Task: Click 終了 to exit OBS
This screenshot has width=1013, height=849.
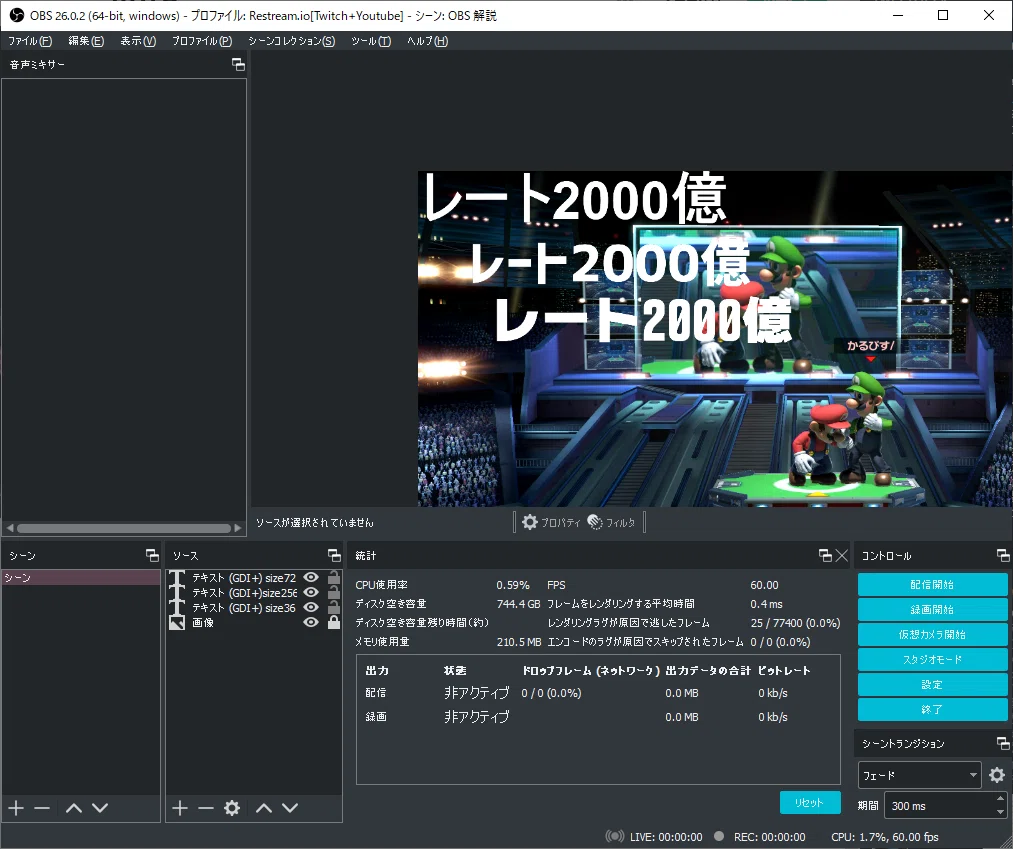Action: (932, 709)
